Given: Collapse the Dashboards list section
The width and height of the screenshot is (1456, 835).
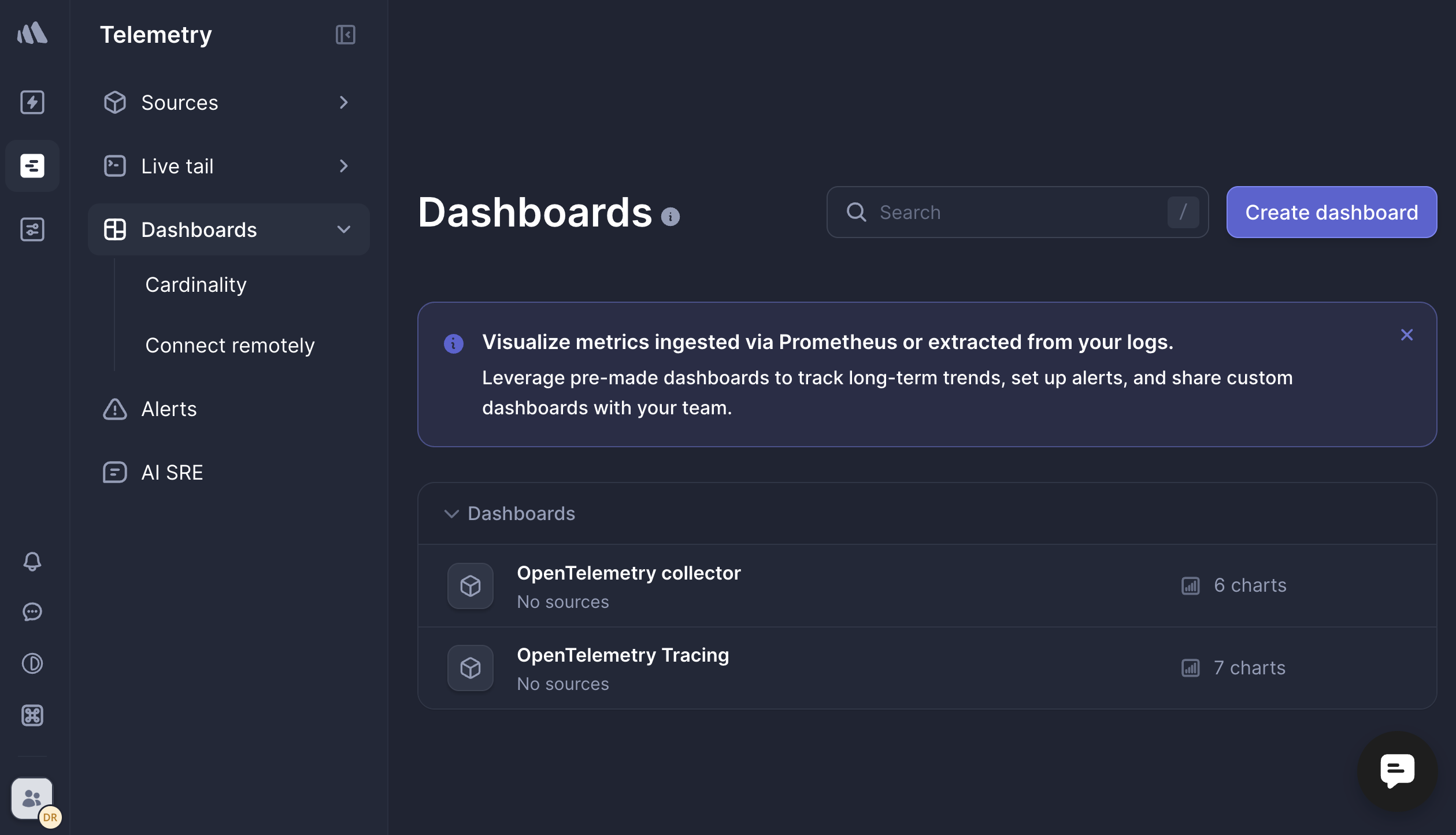Looking at the screenshot, I should [451, 514].
